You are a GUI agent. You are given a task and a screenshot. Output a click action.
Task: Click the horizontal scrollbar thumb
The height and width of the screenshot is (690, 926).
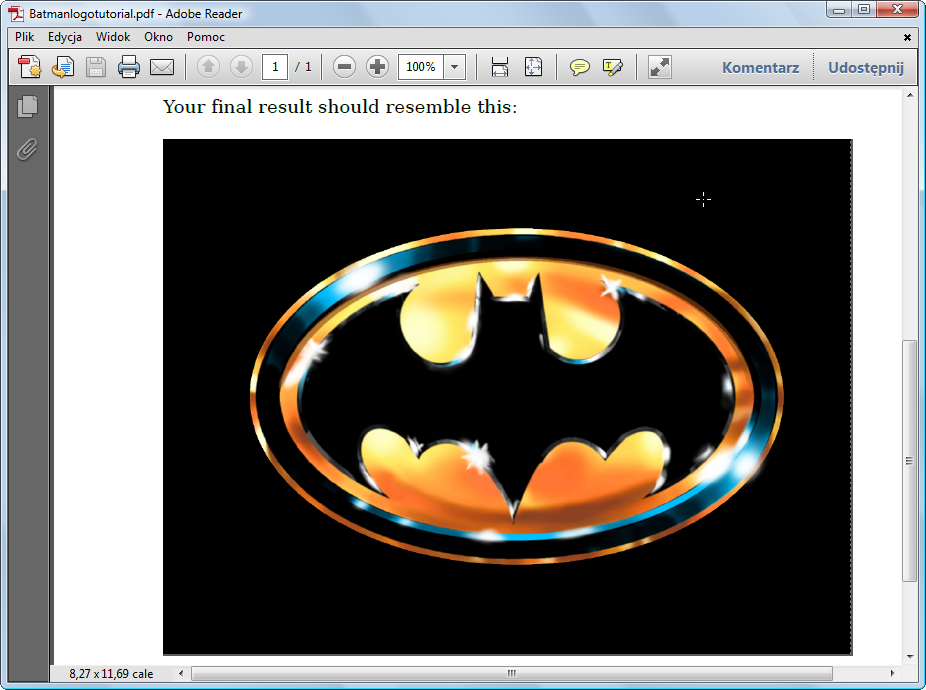(x=512, y=673)
